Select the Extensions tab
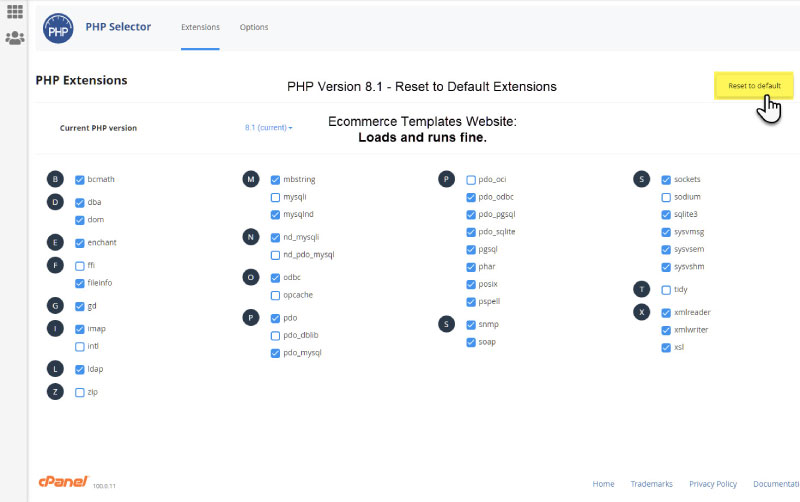Image resolution: width=800 pixels, height=502 pixels. pos(200,27)
